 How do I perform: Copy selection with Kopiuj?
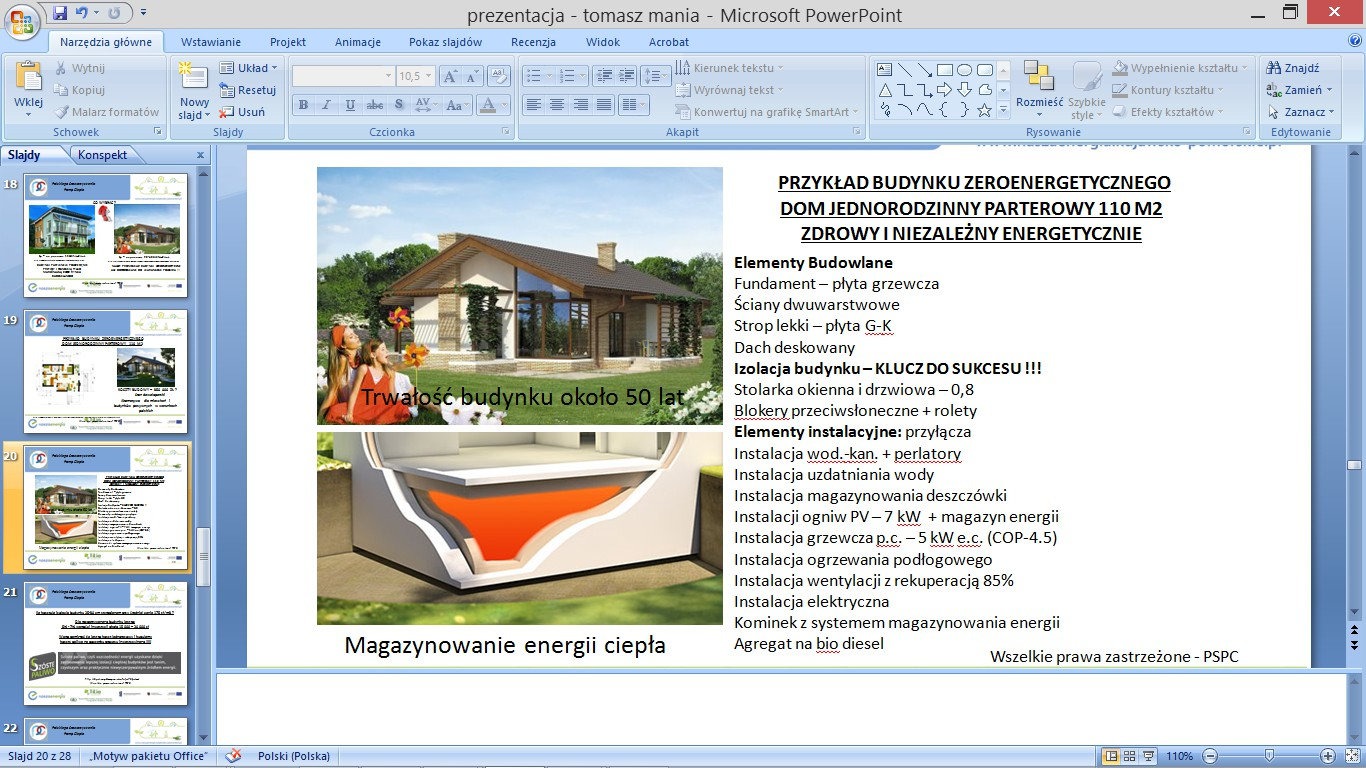pos(79,90)
